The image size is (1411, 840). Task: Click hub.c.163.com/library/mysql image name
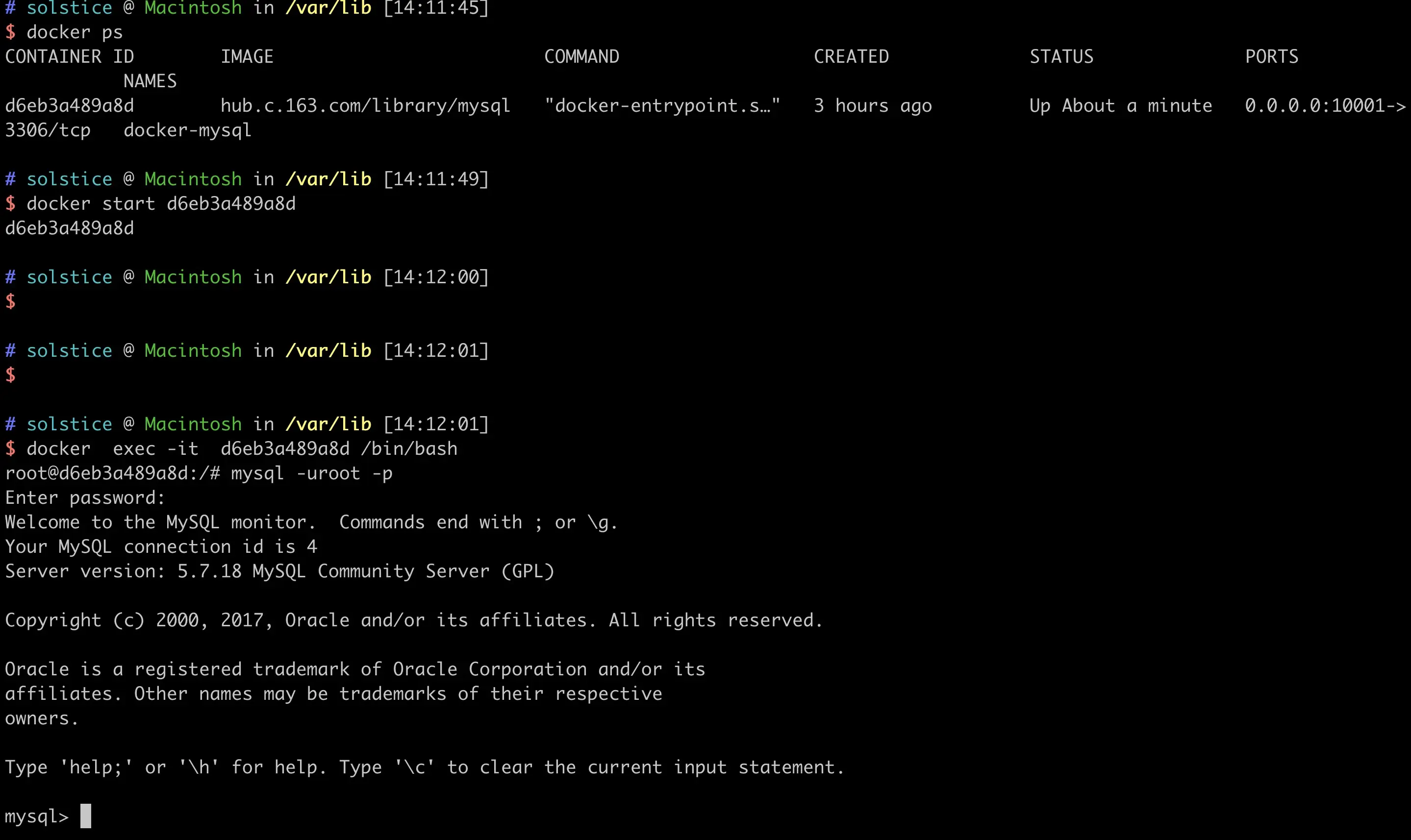tap(365, 106)
